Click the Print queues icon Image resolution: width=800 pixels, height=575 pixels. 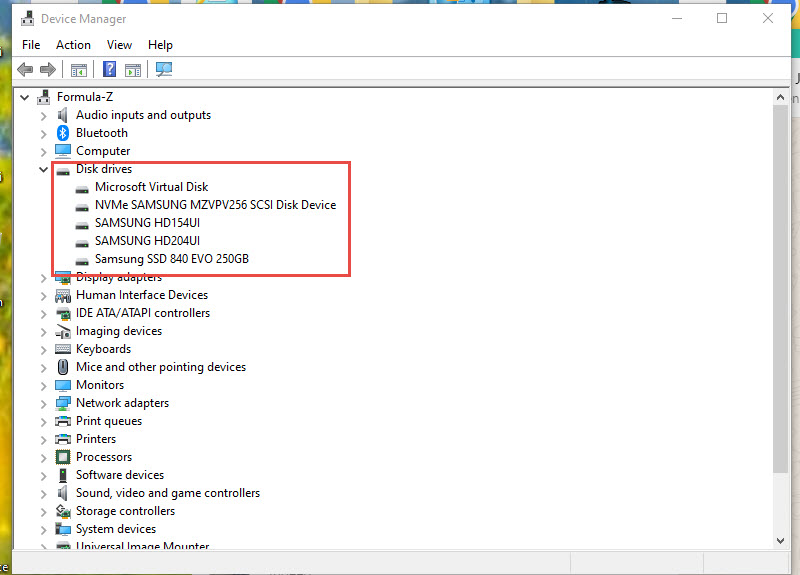(x=63, y=421)
